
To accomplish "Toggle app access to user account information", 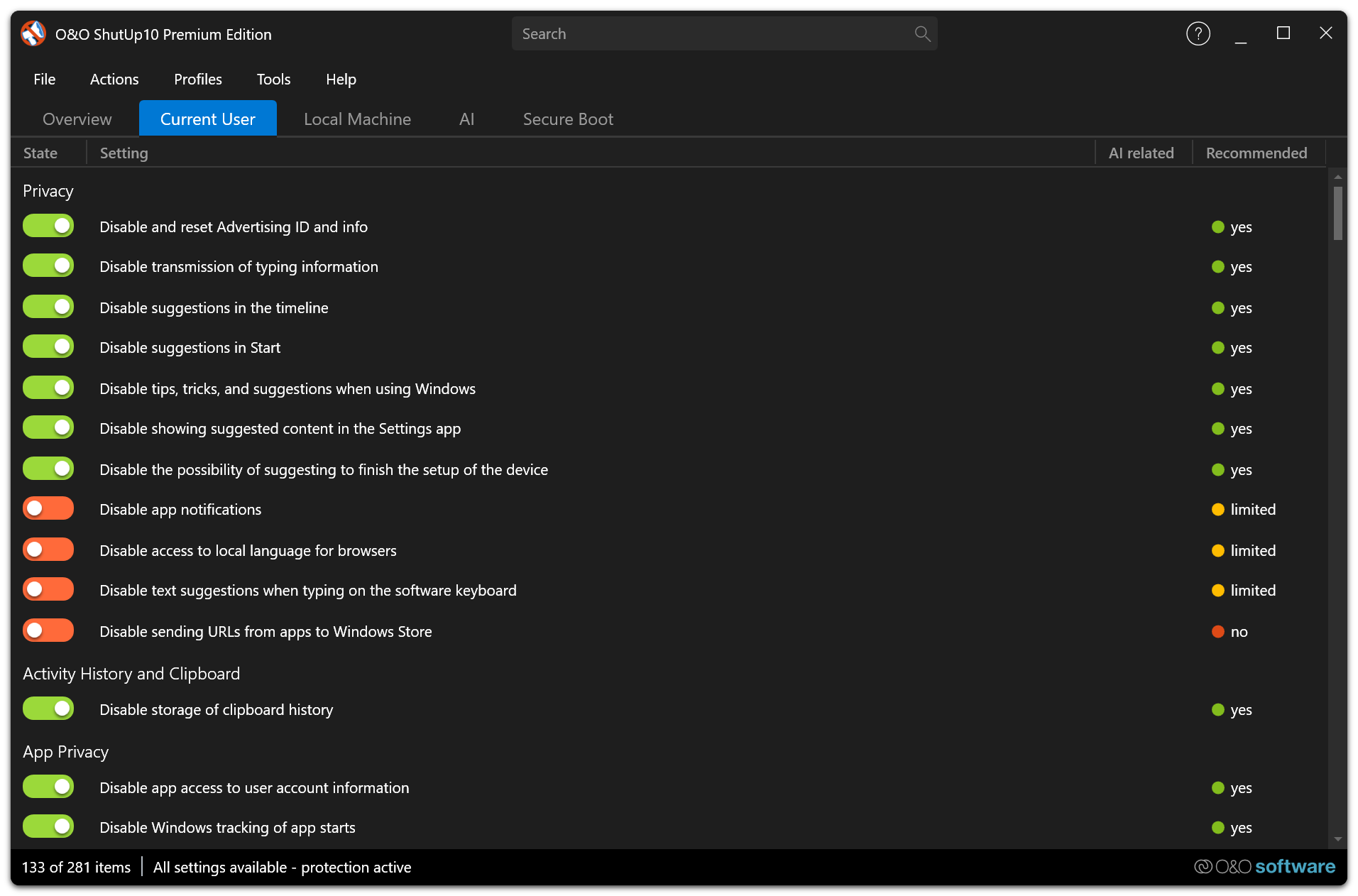I will [x=48, y=787].
